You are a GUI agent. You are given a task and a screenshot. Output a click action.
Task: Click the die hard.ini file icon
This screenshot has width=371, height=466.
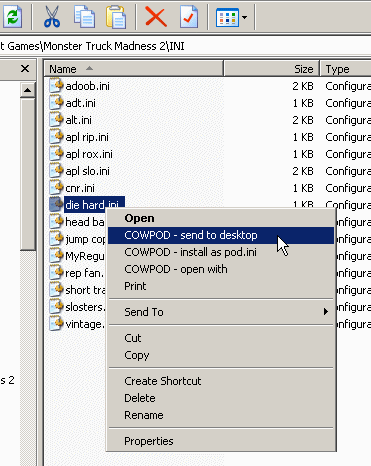pos(56,205)
